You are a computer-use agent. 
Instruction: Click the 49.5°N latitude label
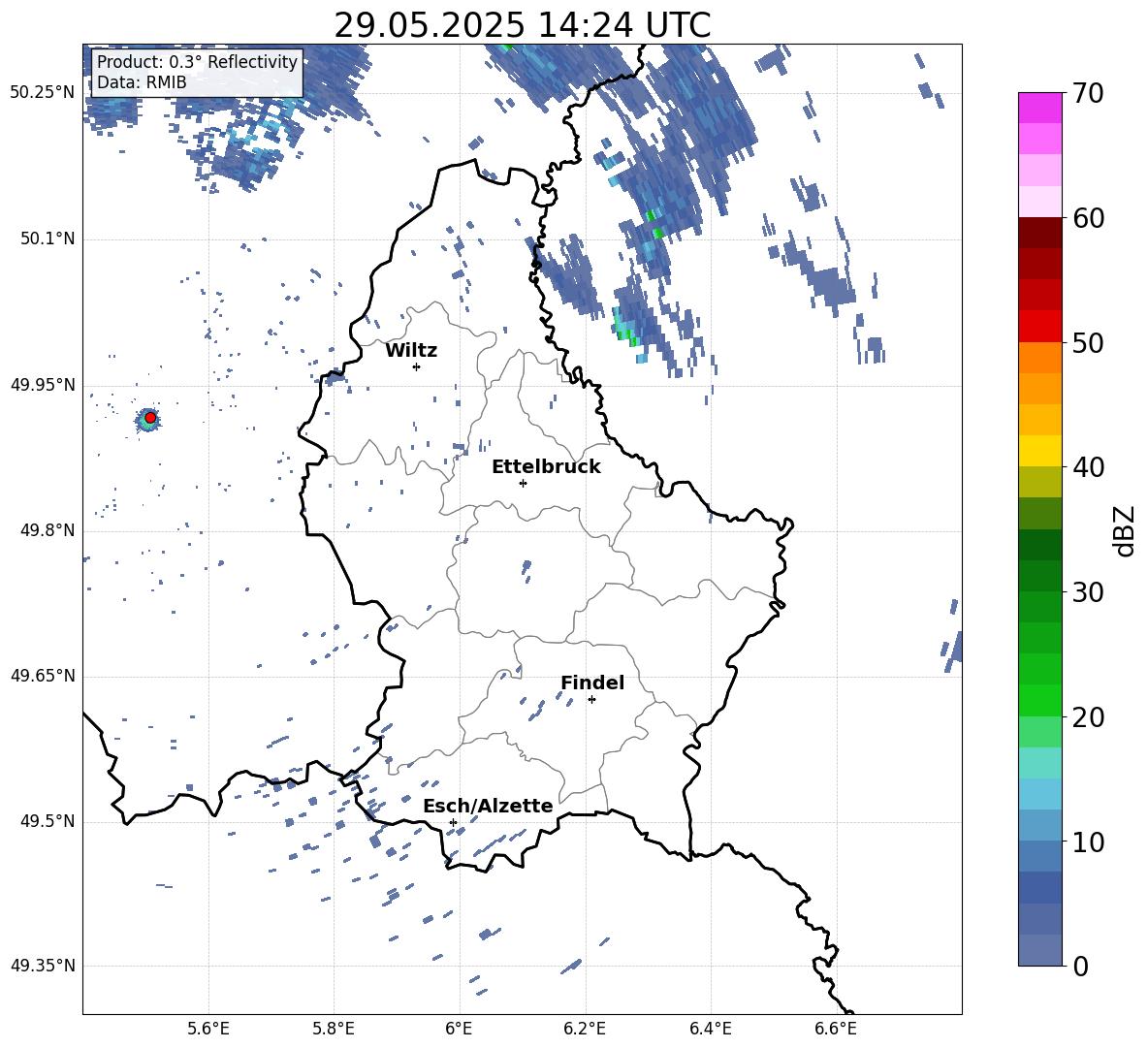coord(48,821)
